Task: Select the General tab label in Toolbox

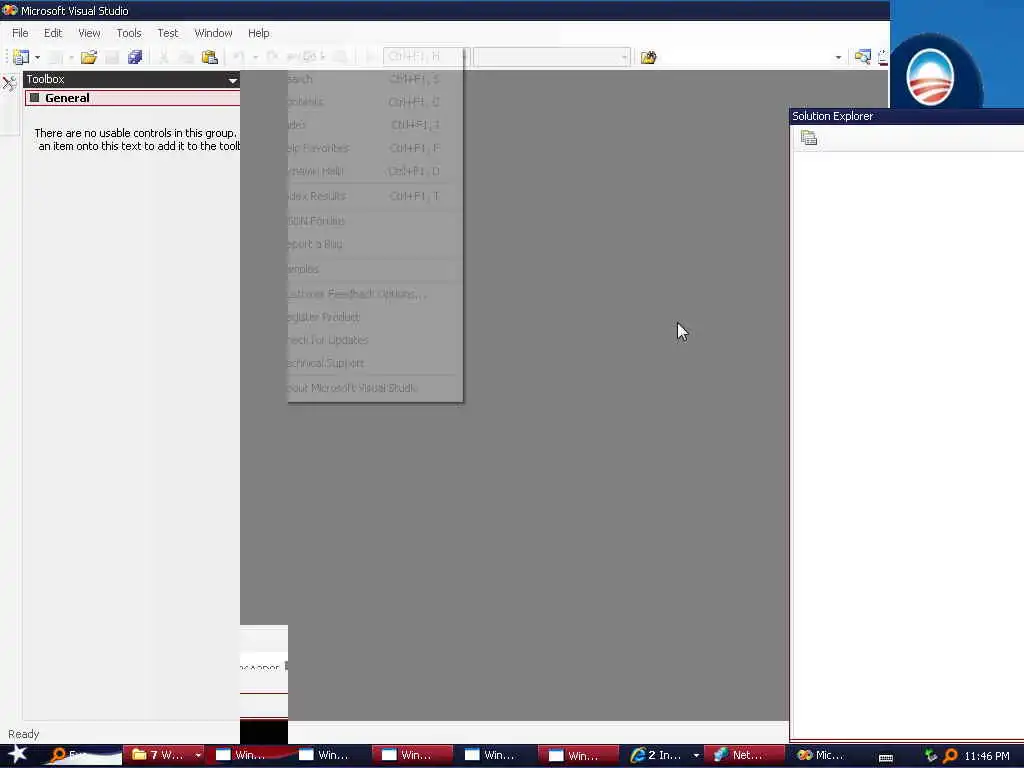Action: [67, 98]
